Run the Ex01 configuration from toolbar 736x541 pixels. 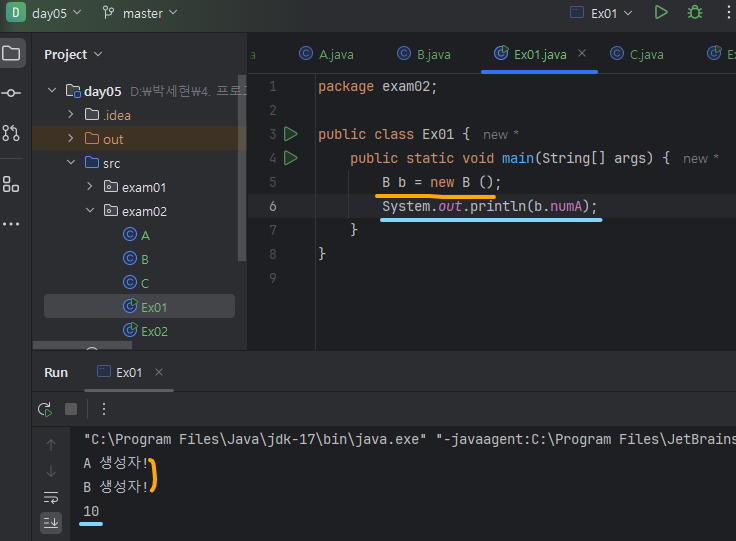point(660,13)
